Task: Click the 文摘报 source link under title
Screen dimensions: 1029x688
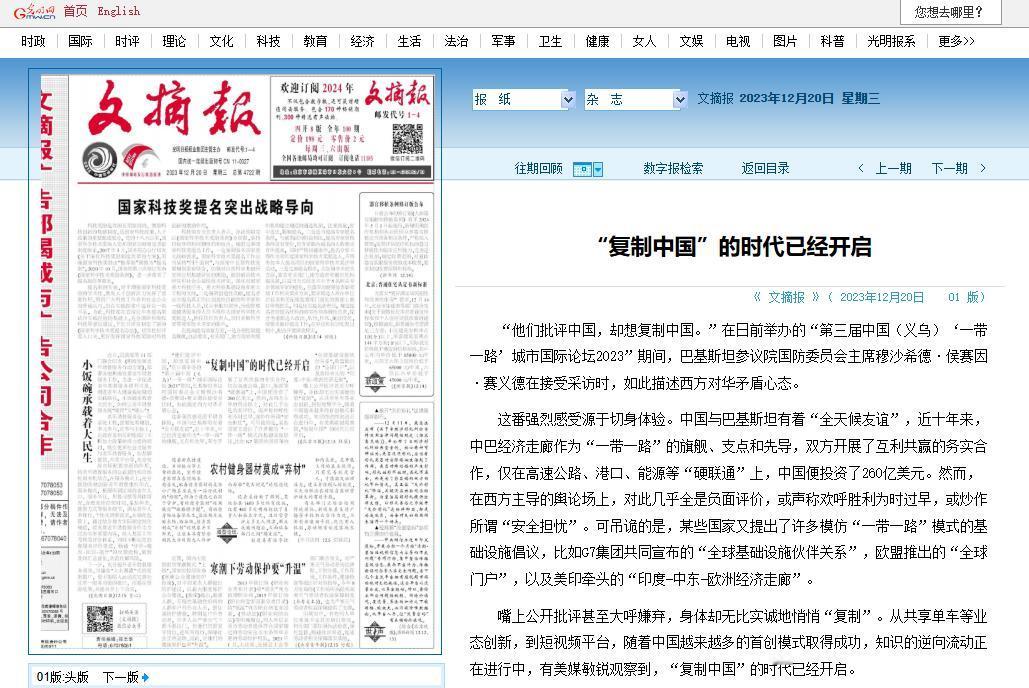Action: pos(786,297)
